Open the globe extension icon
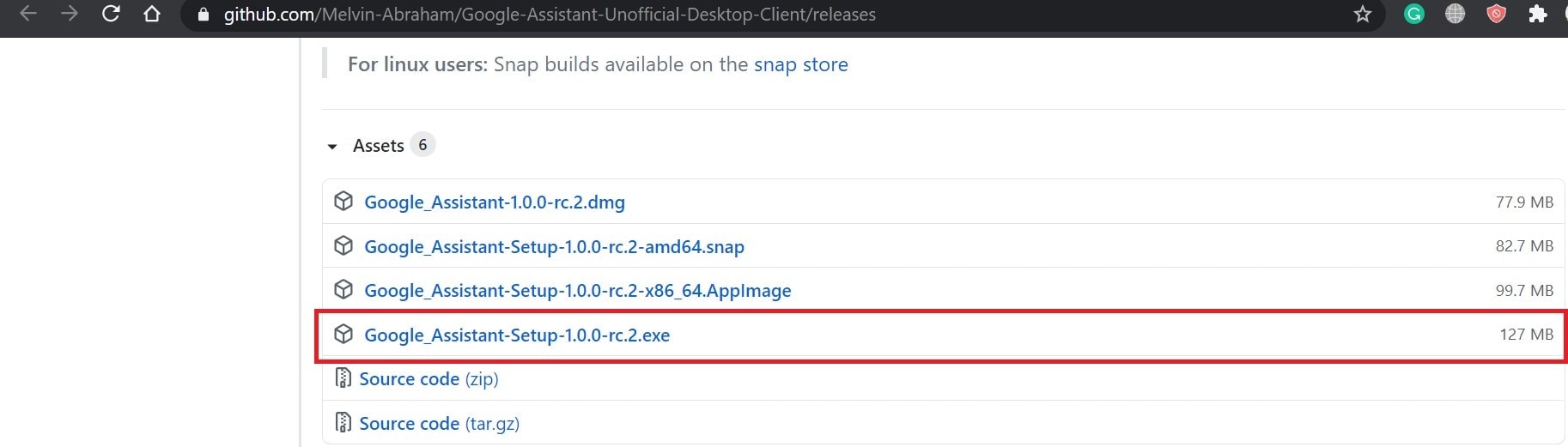Screen dimensions: 1568x447 [x=1455, y=14]
